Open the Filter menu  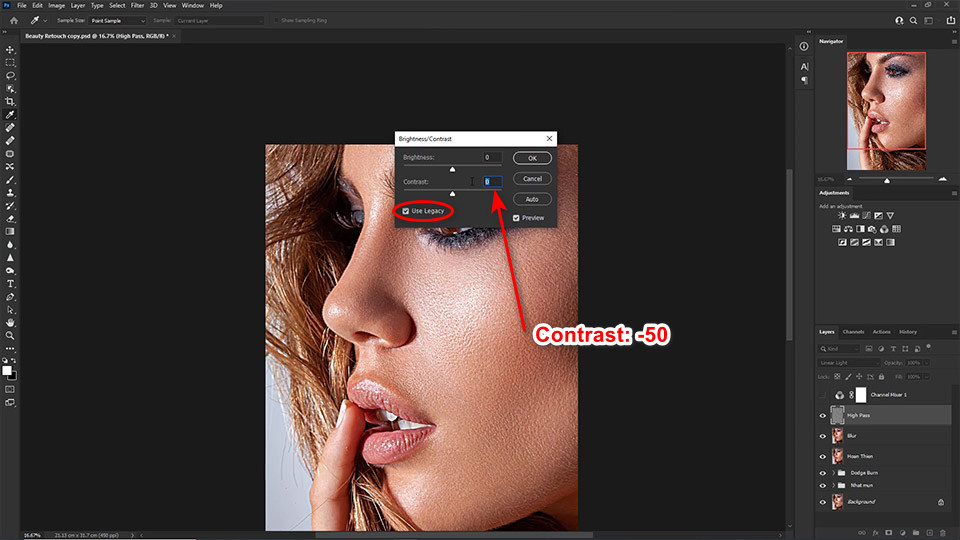pyautogui.click(x=137, y=5)
